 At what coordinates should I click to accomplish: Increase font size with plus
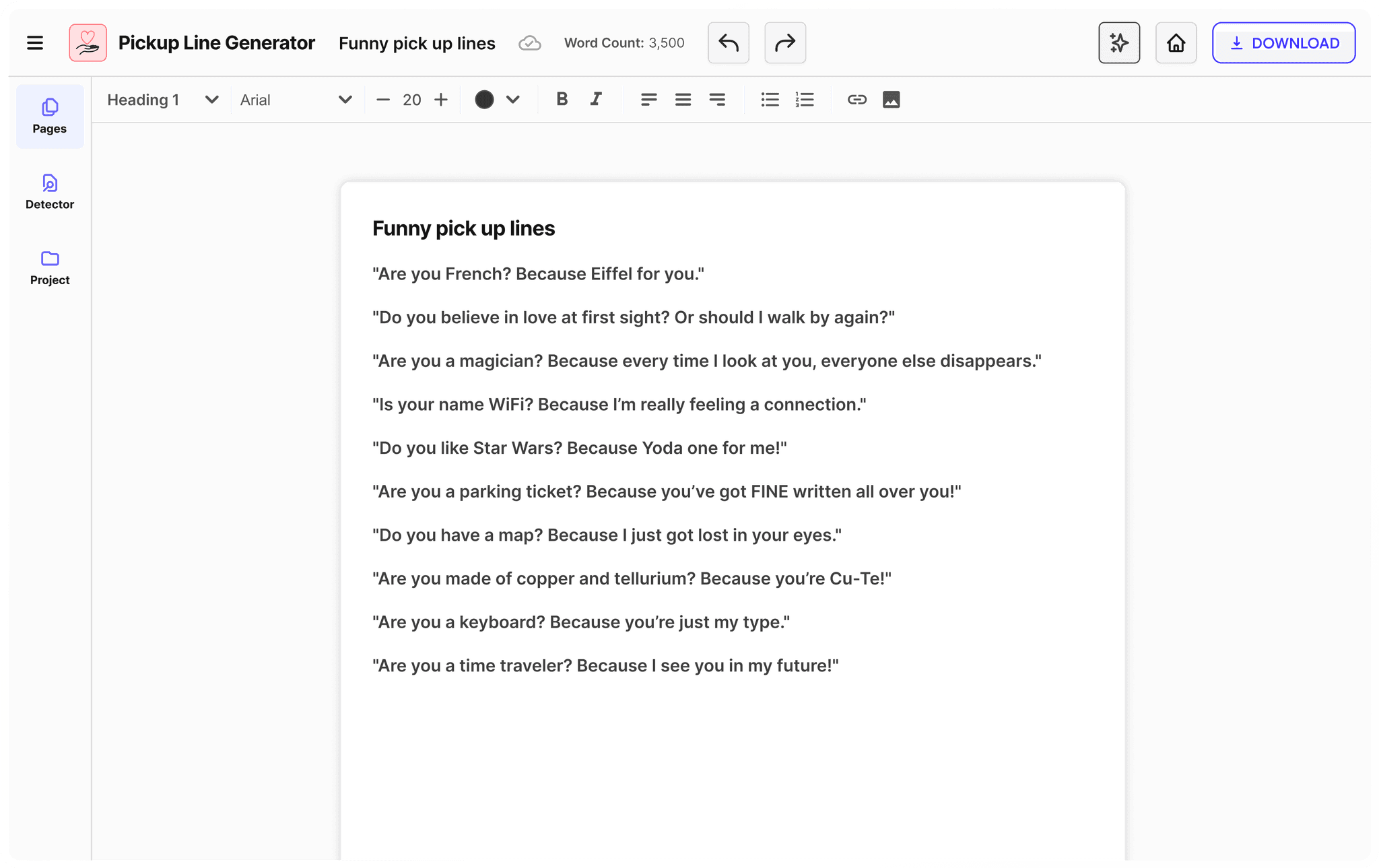click(441, 100)
